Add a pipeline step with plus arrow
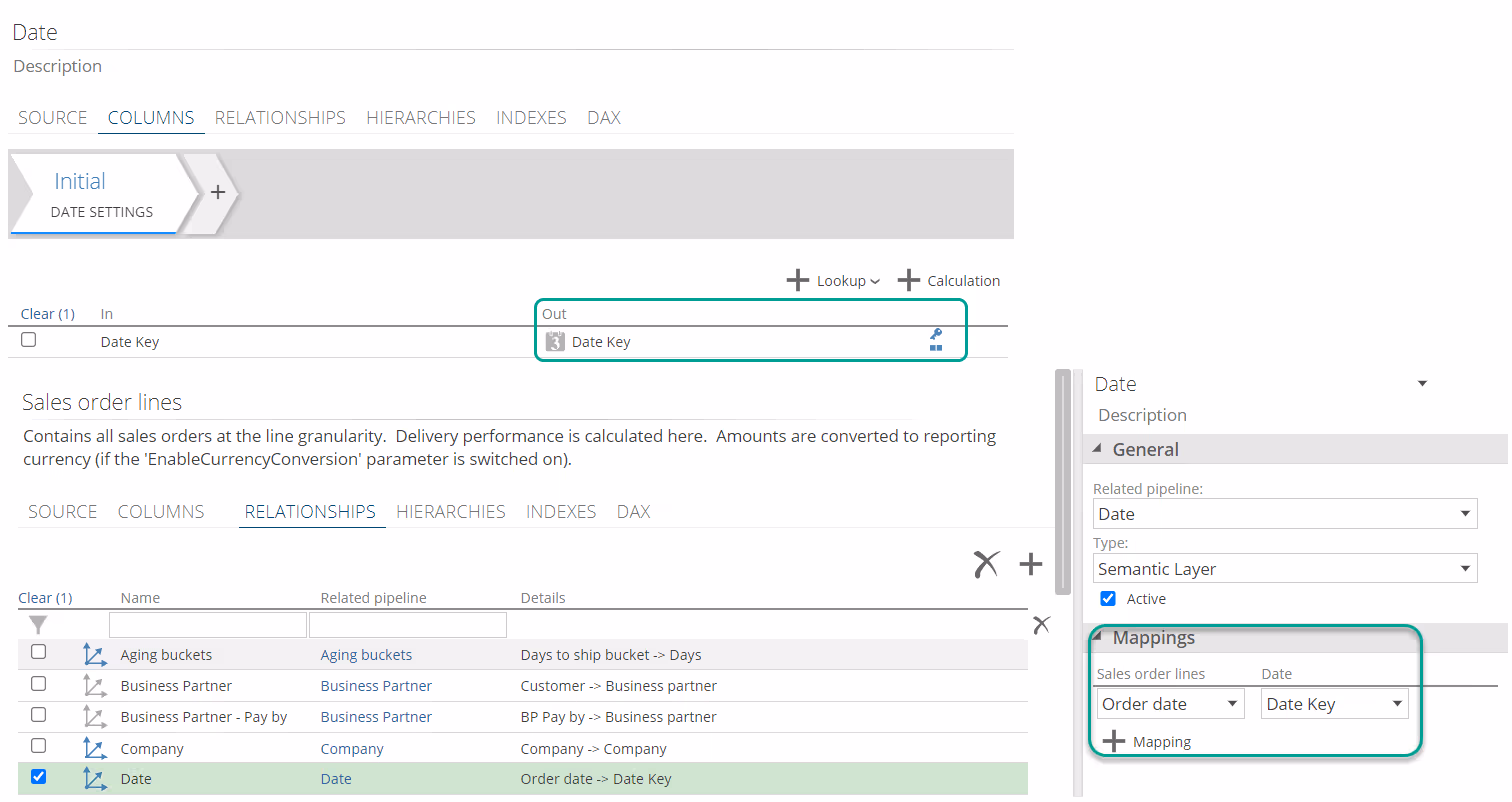The image size is (1512, 802). coord(217,193)
